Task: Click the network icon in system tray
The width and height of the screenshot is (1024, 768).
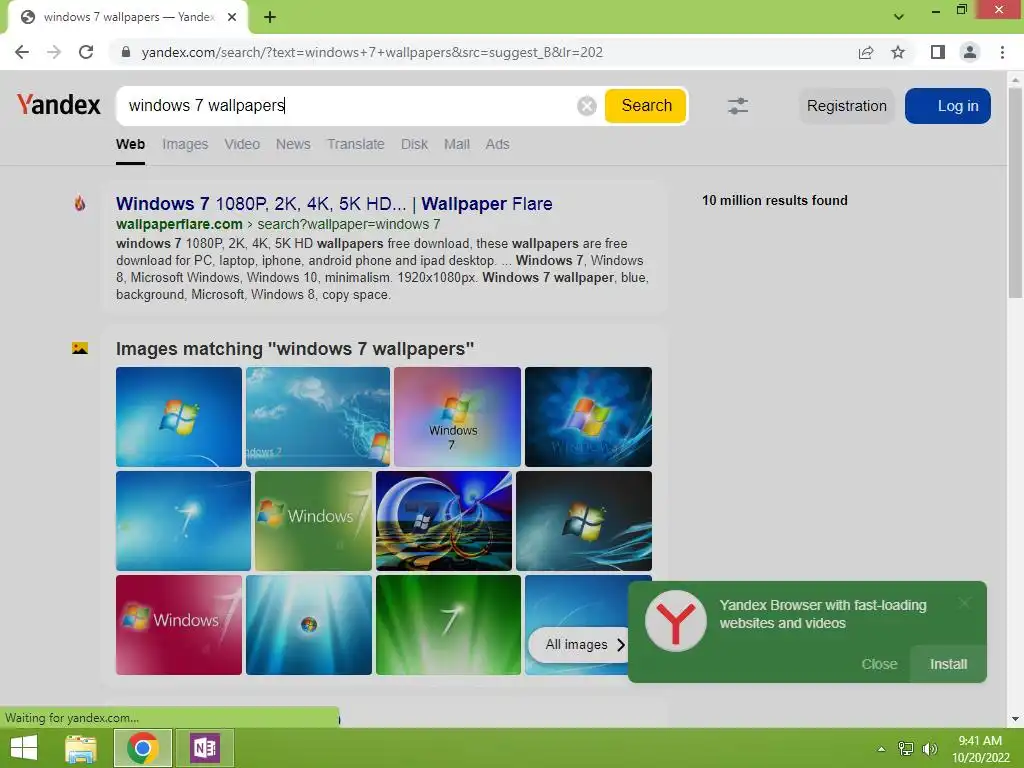Action: (x=906, y=749)
